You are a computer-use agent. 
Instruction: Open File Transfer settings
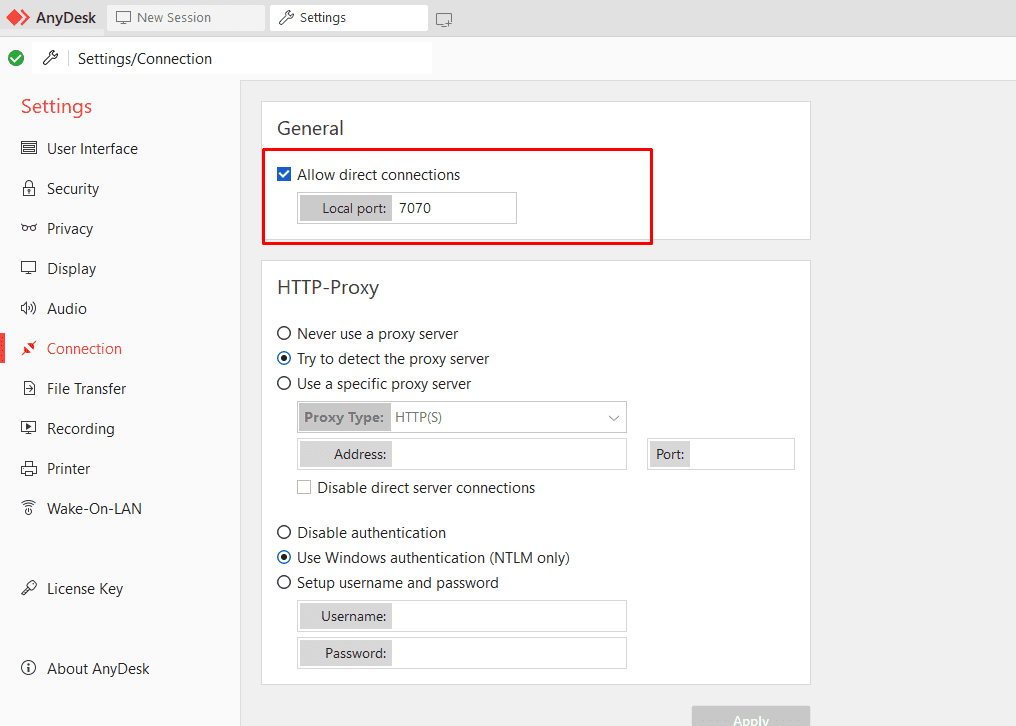(x=86, y=388)
